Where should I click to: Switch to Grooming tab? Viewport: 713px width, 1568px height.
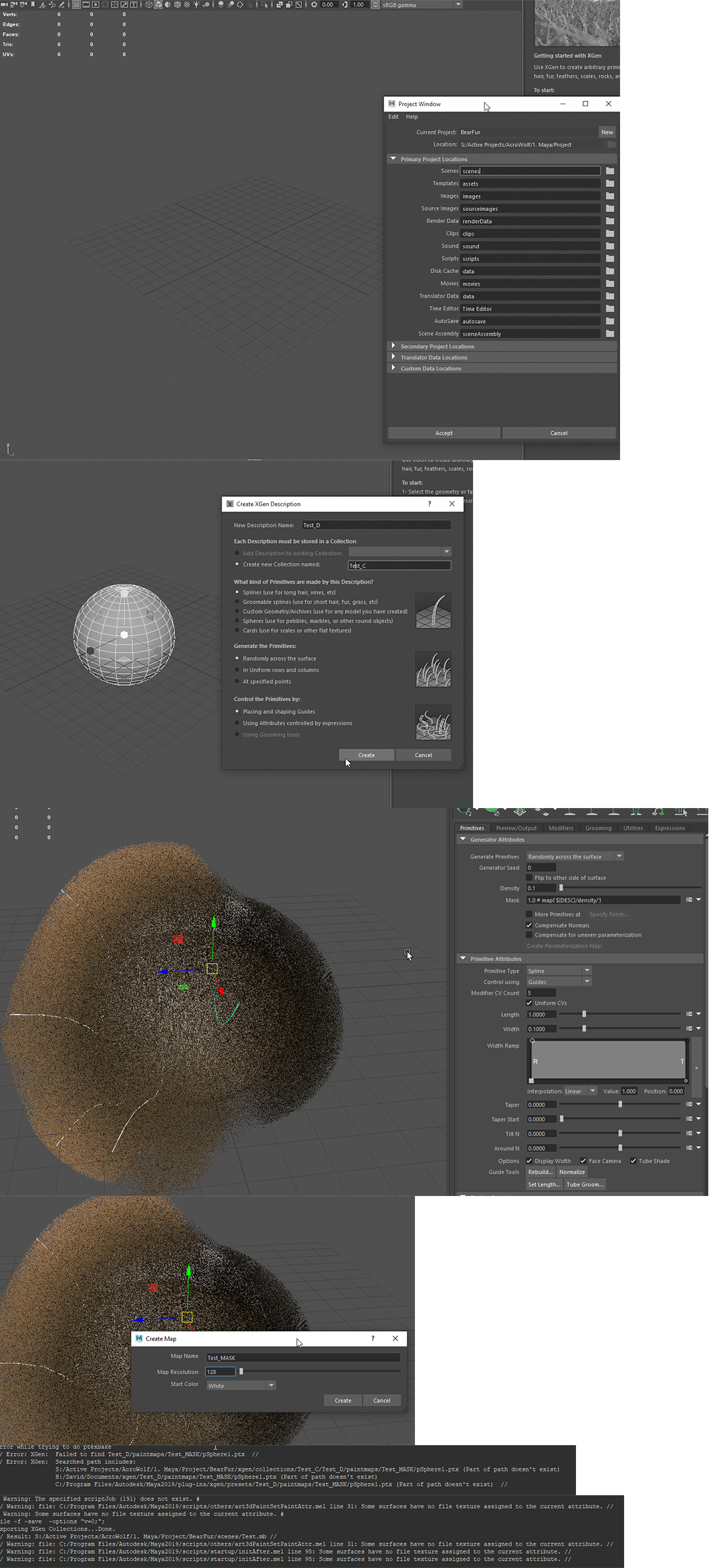598,828
